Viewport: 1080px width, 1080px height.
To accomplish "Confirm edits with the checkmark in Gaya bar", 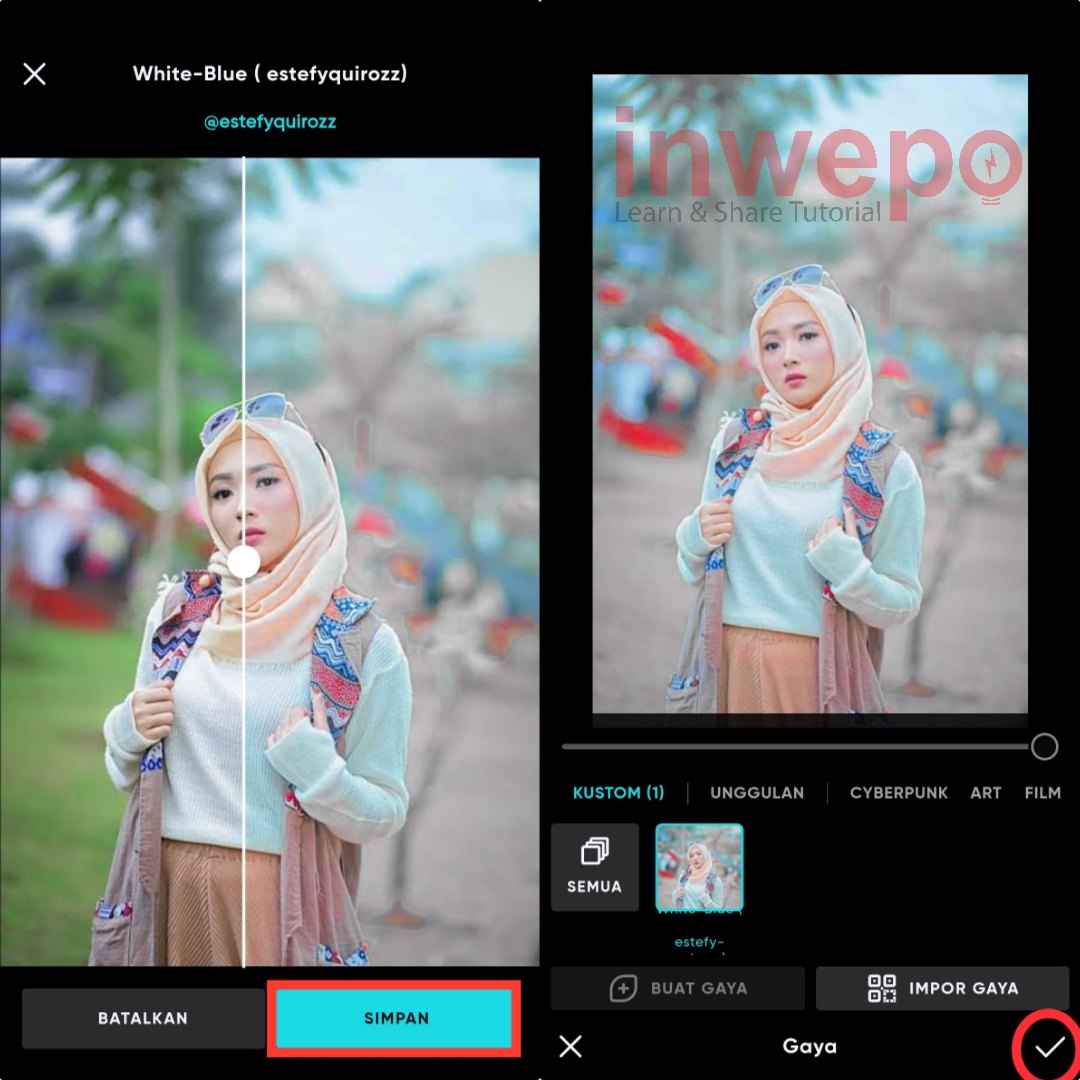I will pyautogui.click(x=1046, y=1046).
